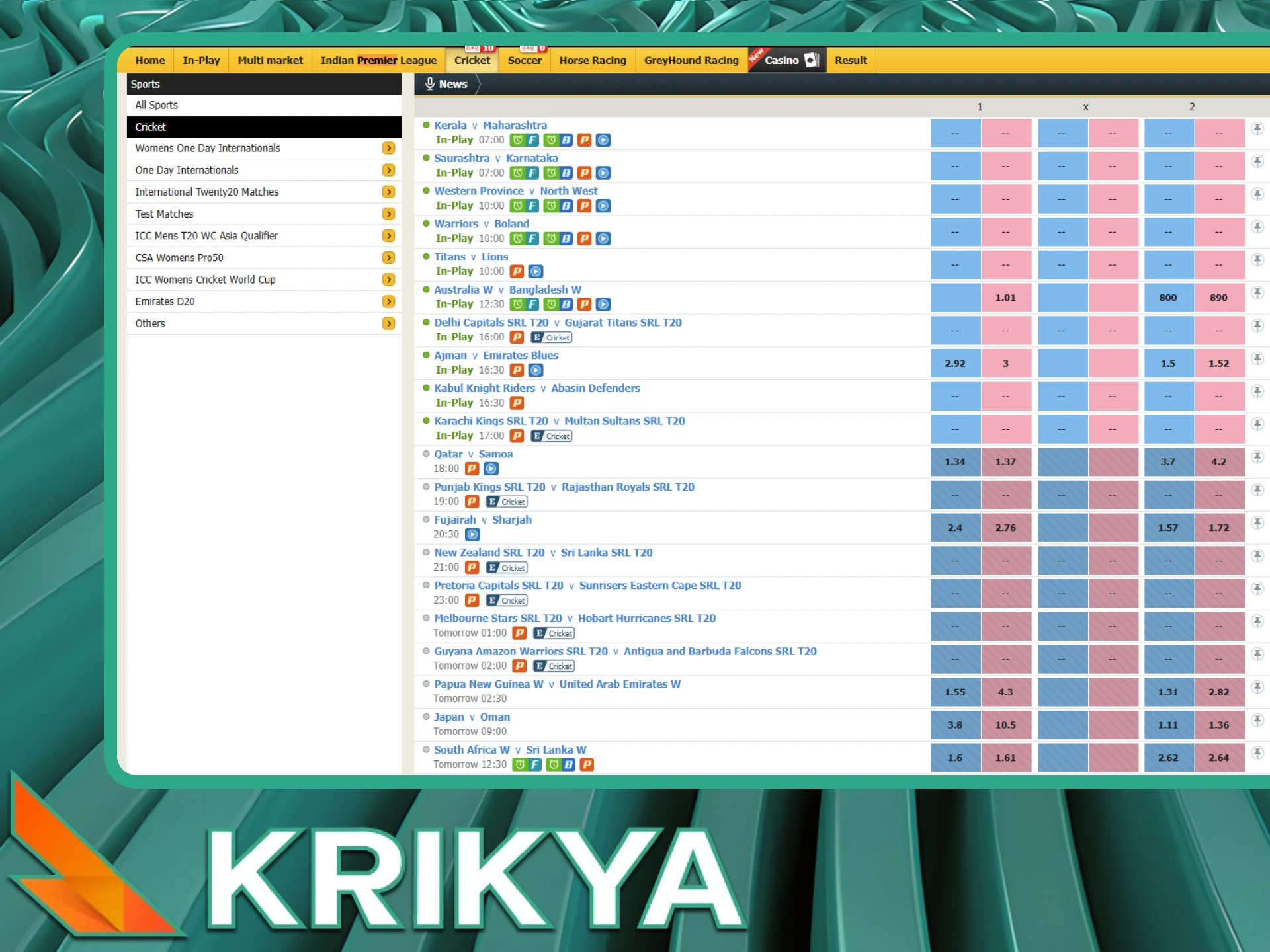Screen dimensions: 1270x952
Task: Open the Soccer tab
Action: (x=525, y=60)
